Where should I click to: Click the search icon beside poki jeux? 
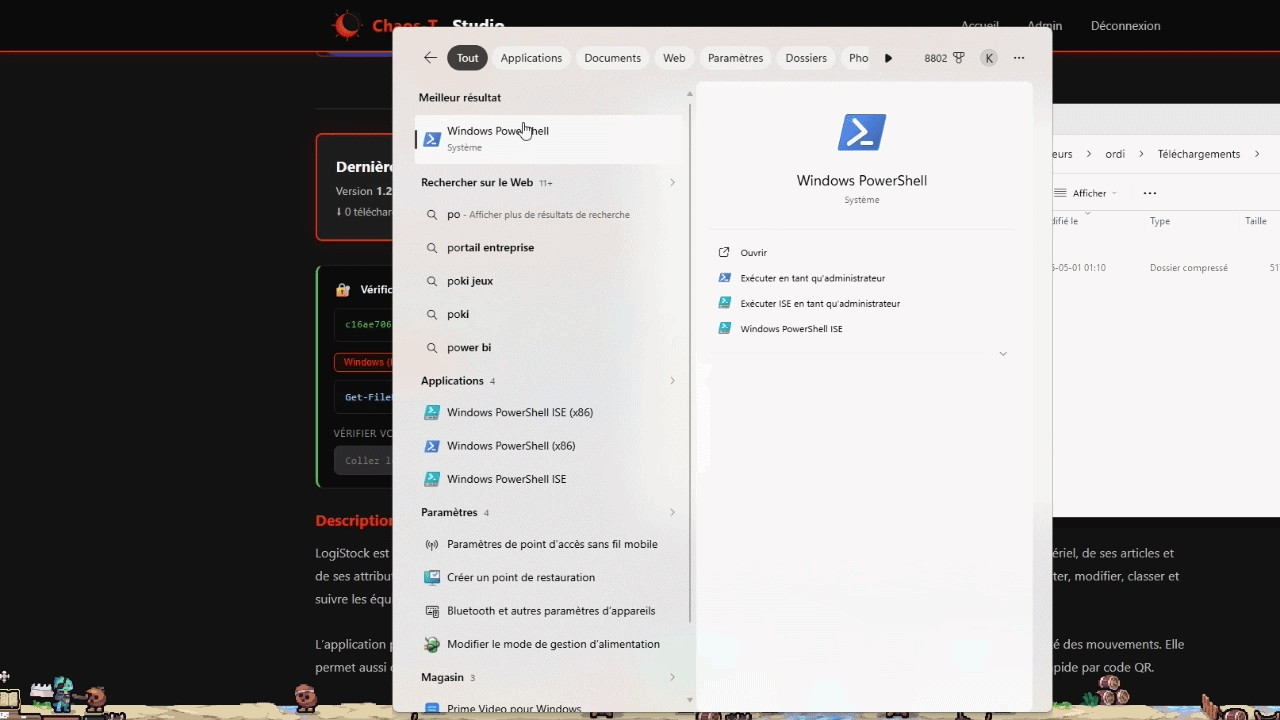pyautogui.click(x=432, y=281)
